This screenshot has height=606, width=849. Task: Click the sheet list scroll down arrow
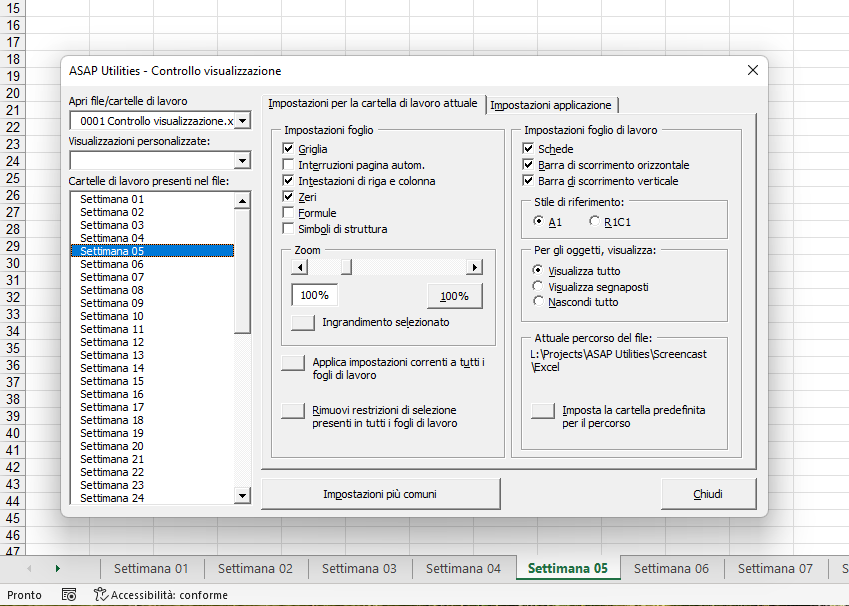point(242,495)
